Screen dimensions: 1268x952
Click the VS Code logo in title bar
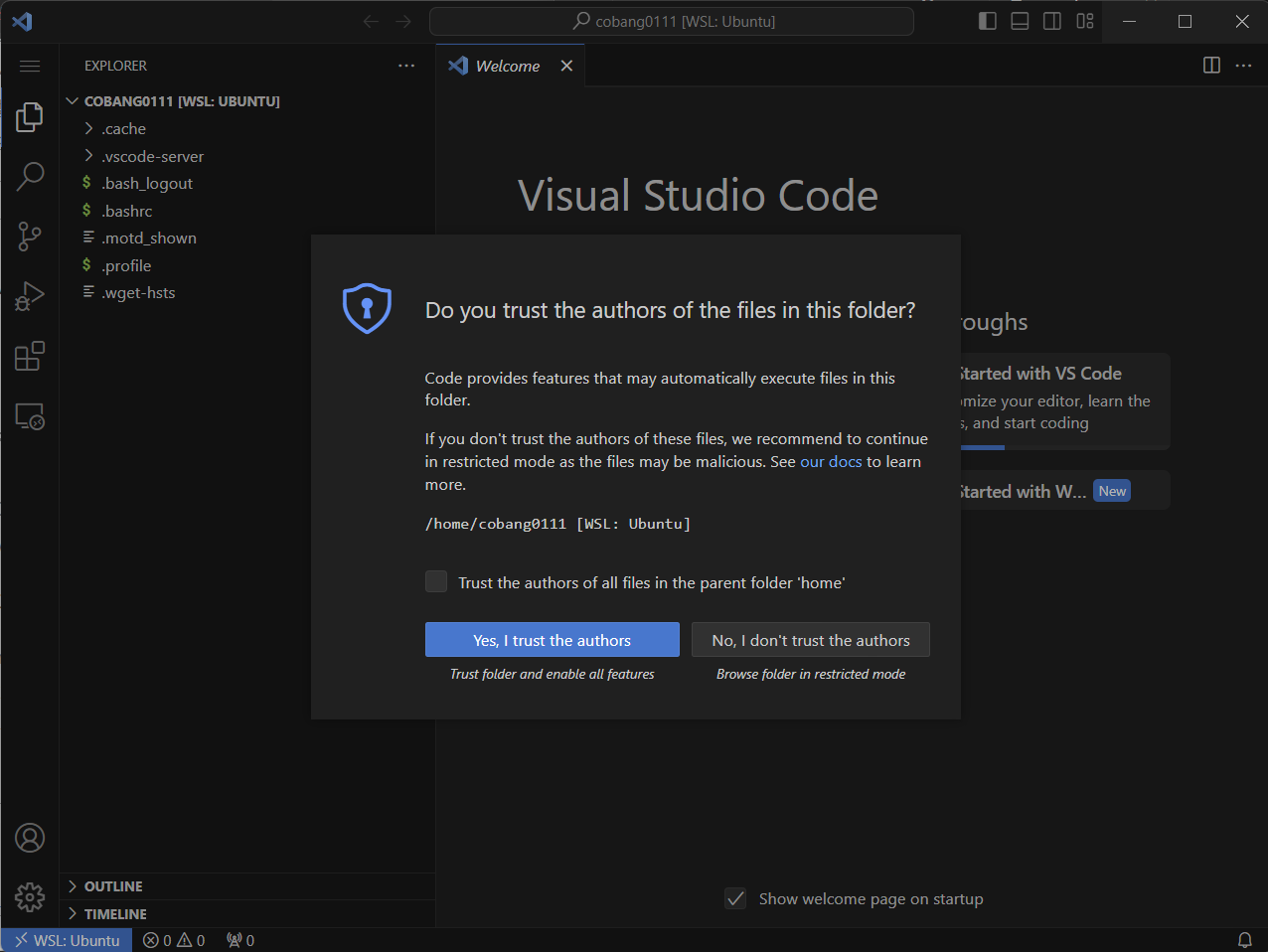22,21
